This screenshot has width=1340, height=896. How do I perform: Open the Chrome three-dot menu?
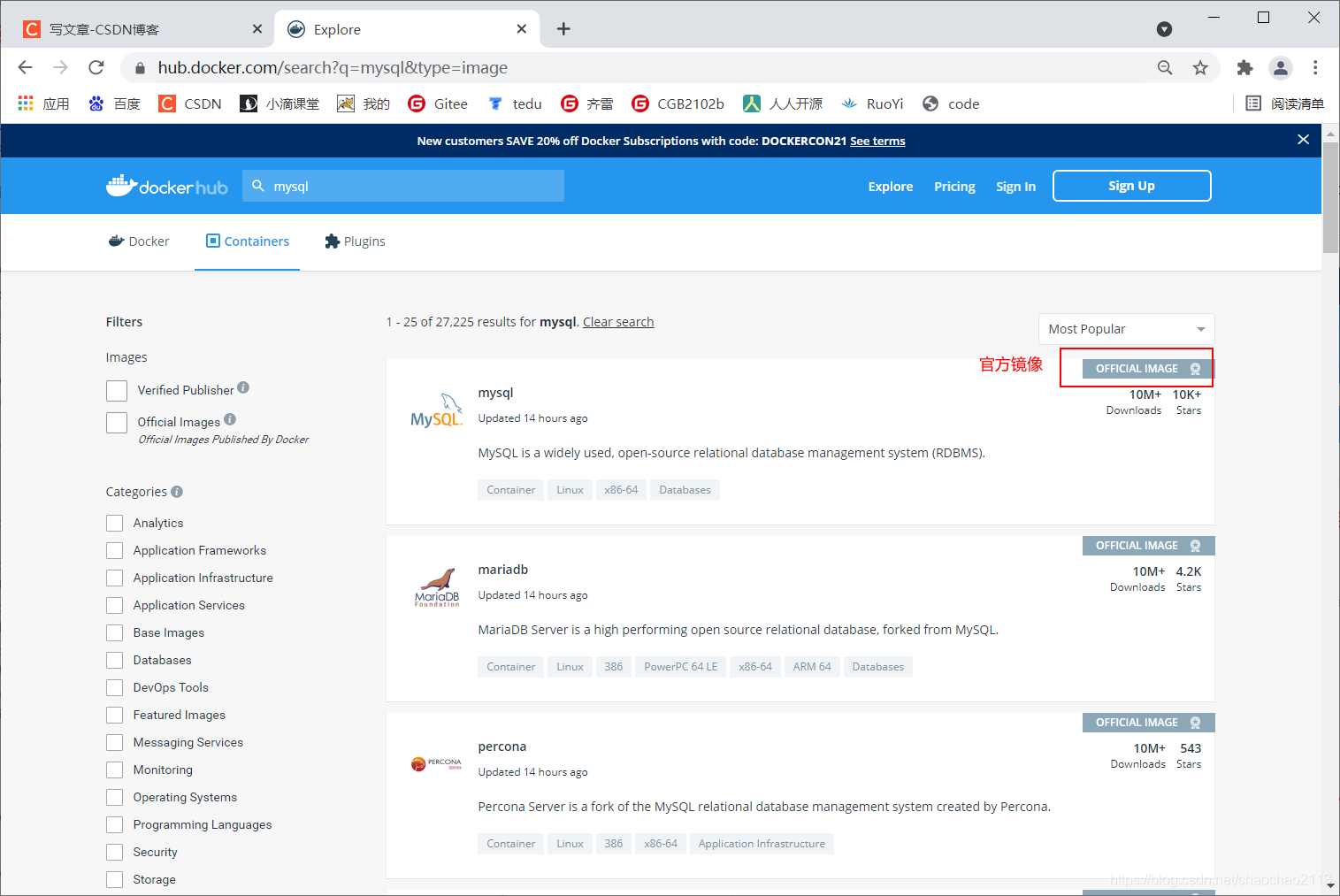tap(1315, 67)
